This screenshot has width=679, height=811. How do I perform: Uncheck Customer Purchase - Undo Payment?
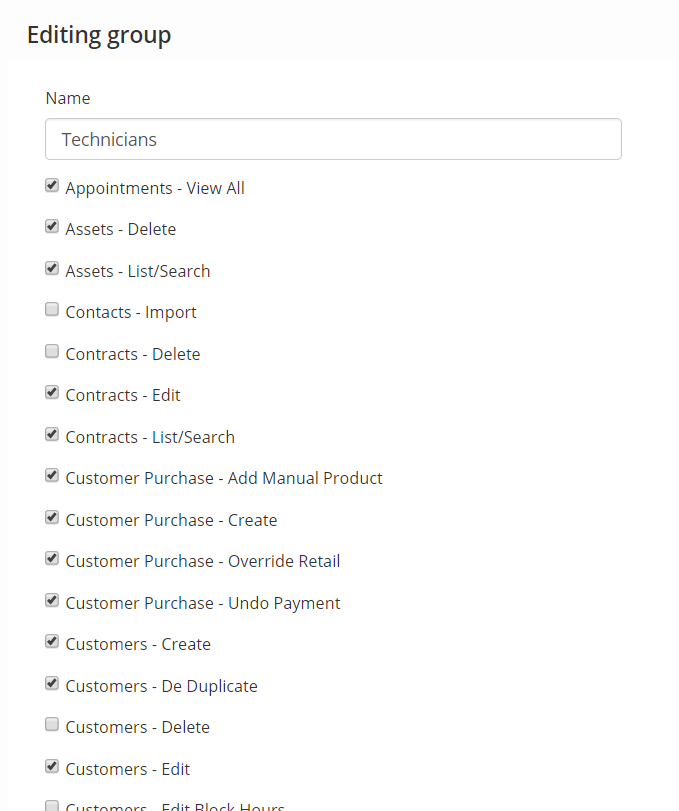click(x=52, y=600)
